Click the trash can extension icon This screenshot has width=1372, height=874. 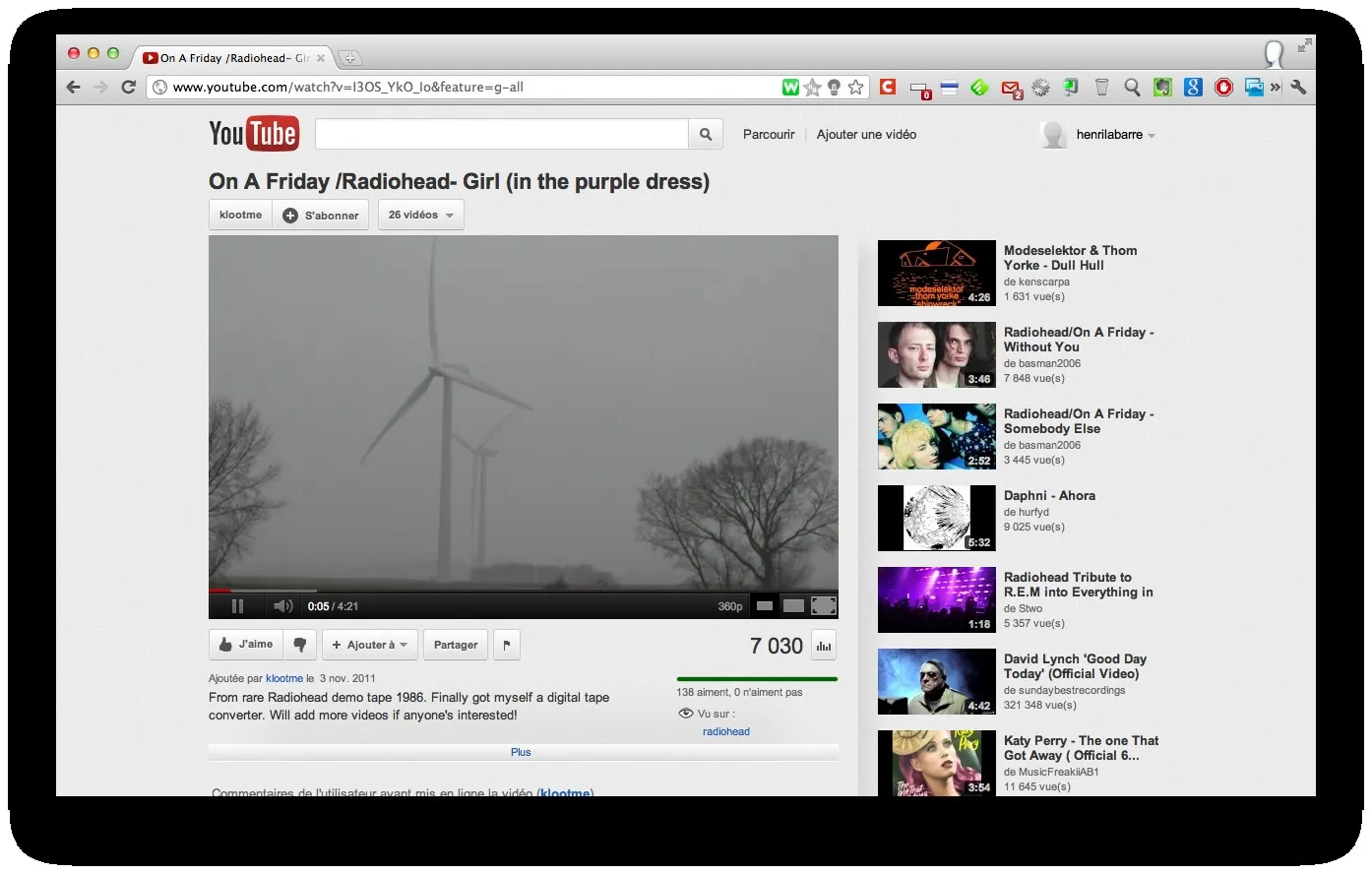pos(1101,88)
